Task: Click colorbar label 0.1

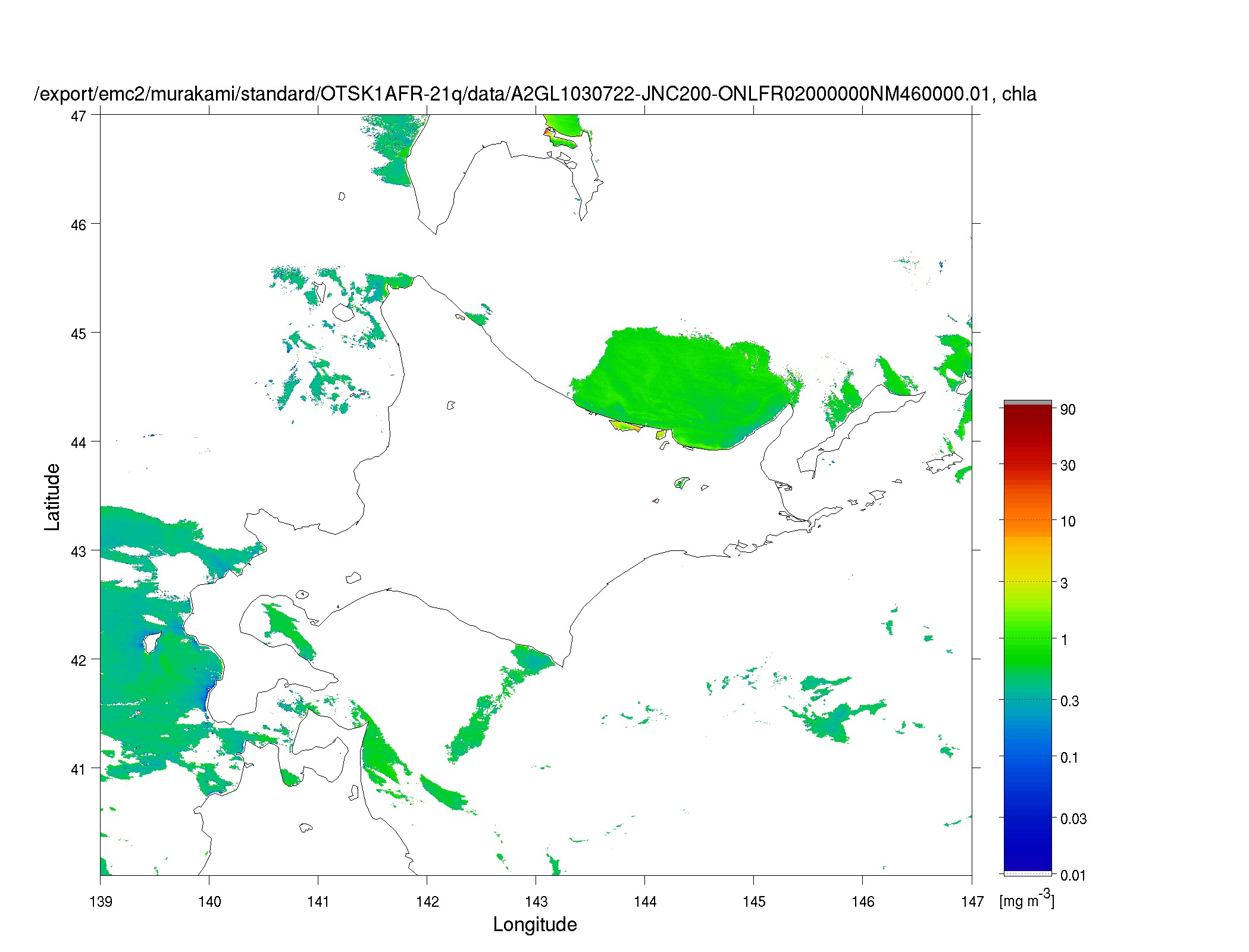Action: click(1070, 757)
